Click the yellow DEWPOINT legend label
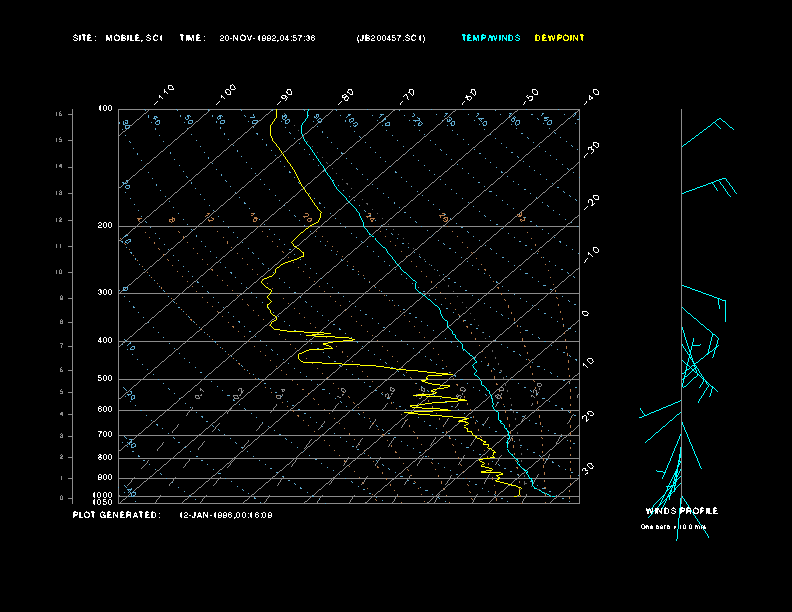This screenshot has width=792, height=612. tap(559, 38)
